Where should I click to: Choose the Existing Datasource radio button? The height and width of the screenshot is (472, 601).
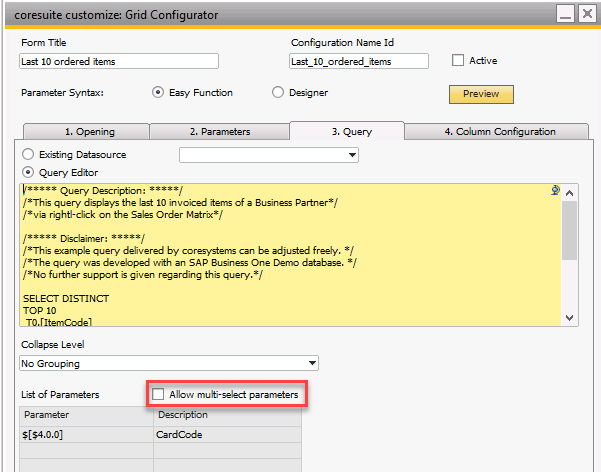coord(28,155)
